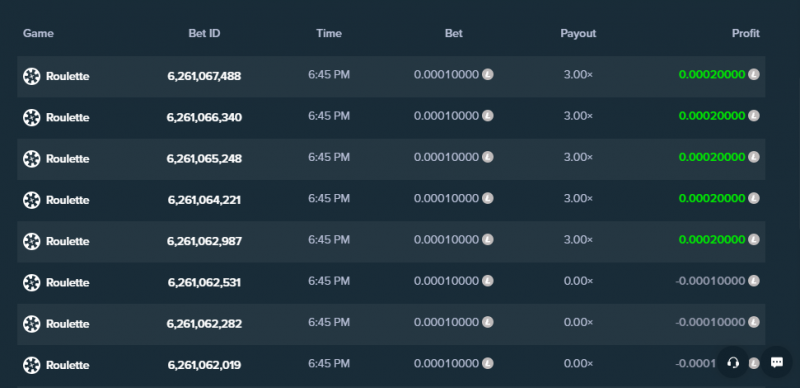800x388 pixels.
Task: Click the Bet column header
Action: point(454,33)
